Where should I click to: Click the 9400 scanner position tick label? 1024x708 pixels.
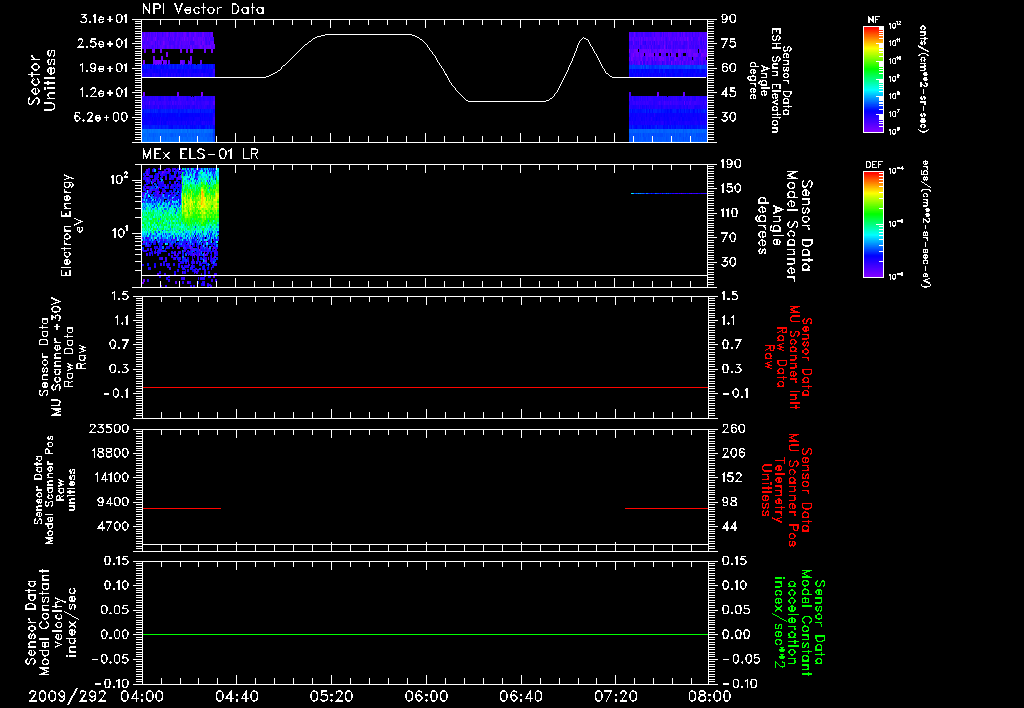(x=112, y=502)
